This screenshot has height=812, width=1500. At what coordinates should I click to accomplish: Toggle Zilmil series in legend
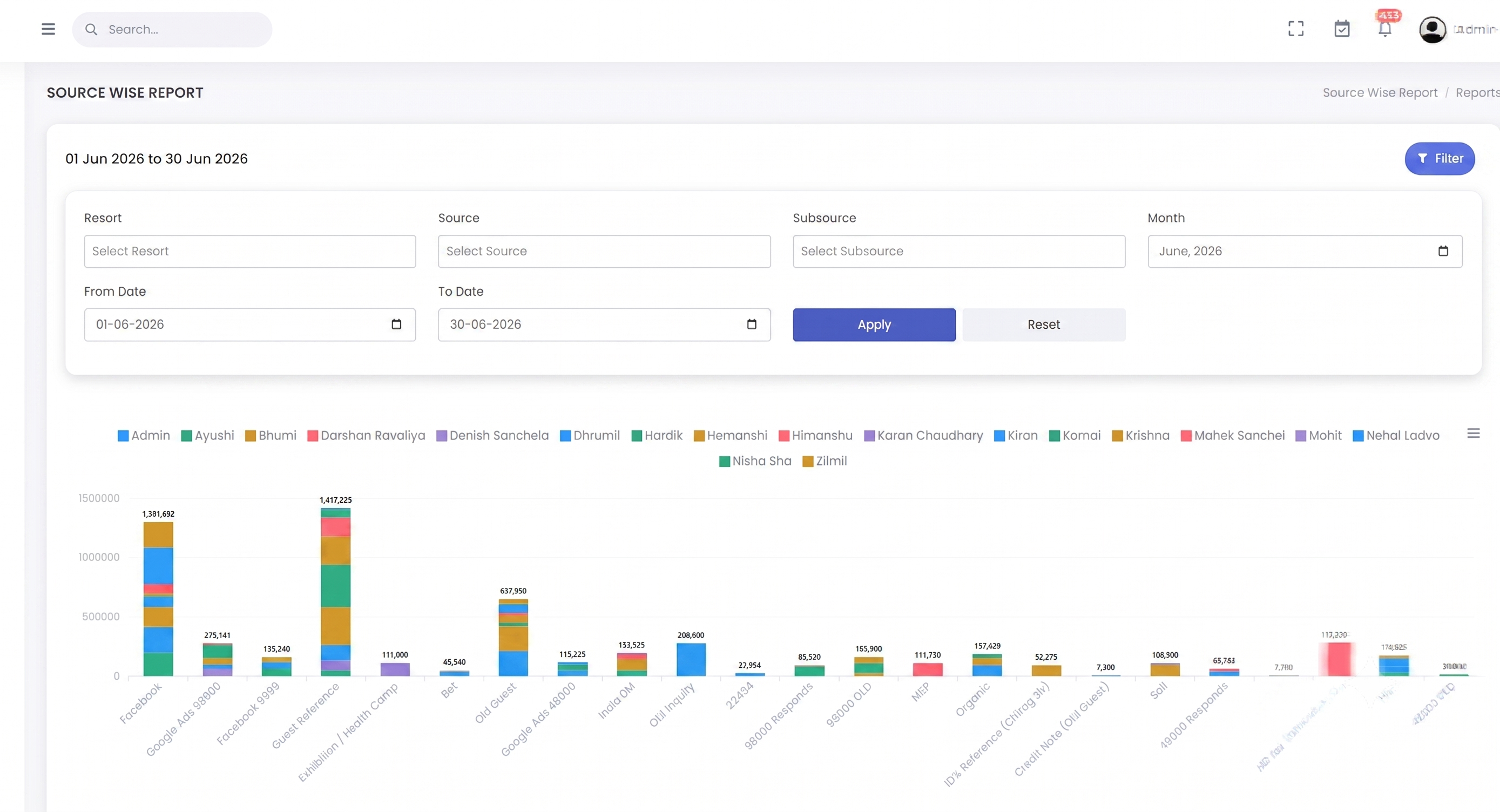click(x=825, y=461)
